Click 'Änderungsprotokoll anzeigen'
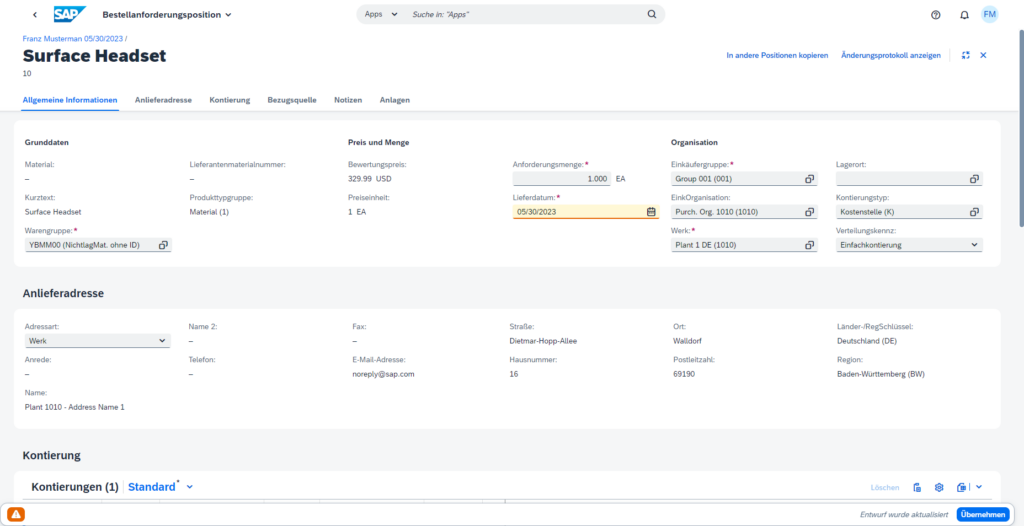The image size is (1024, 526). 891,56
